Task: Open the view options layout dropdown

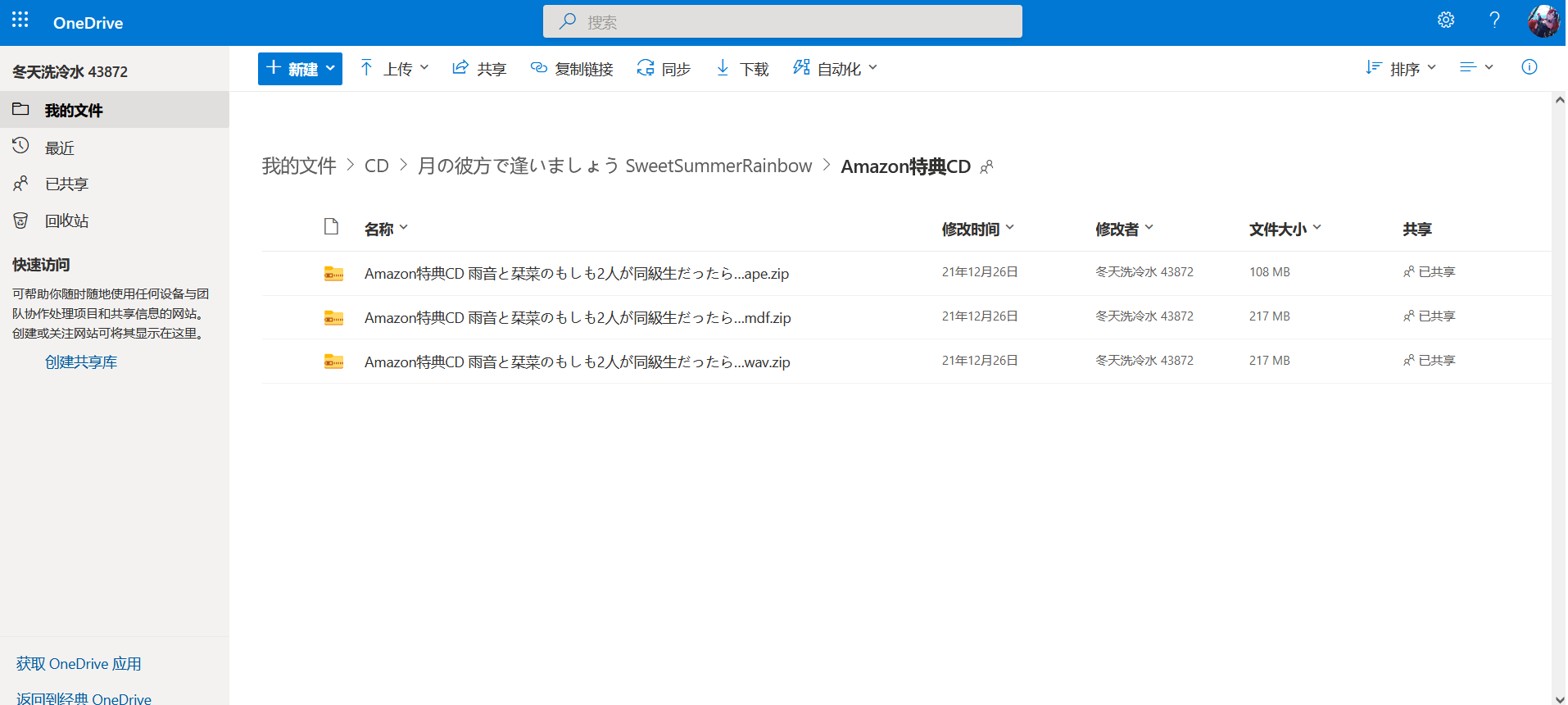Action: click(x=1476, y=68)
